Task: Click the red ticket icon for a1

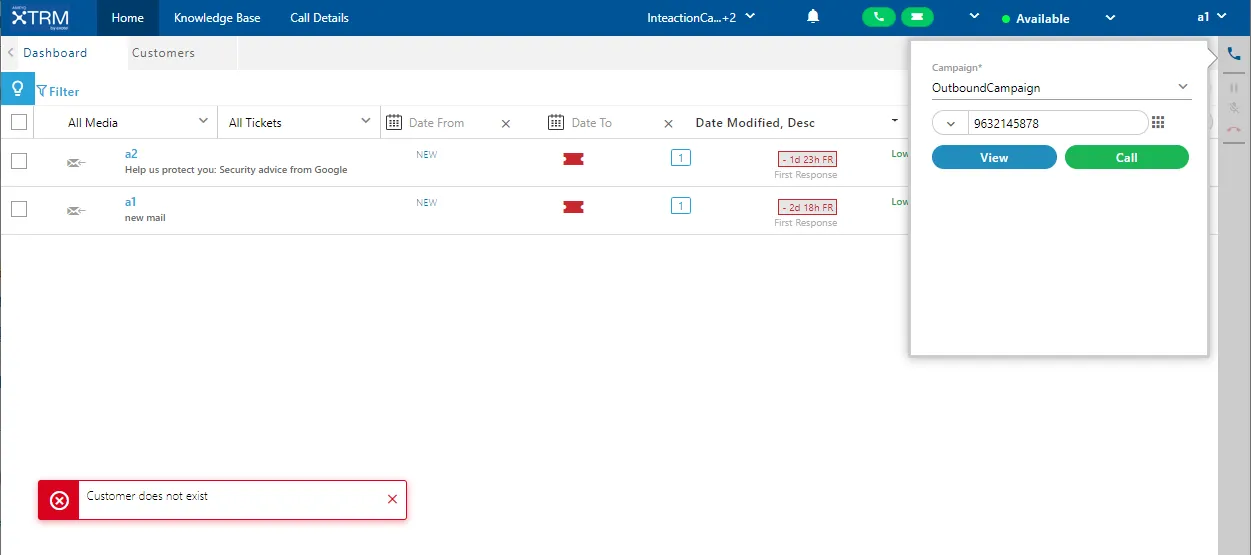Action: click(573, 207)
